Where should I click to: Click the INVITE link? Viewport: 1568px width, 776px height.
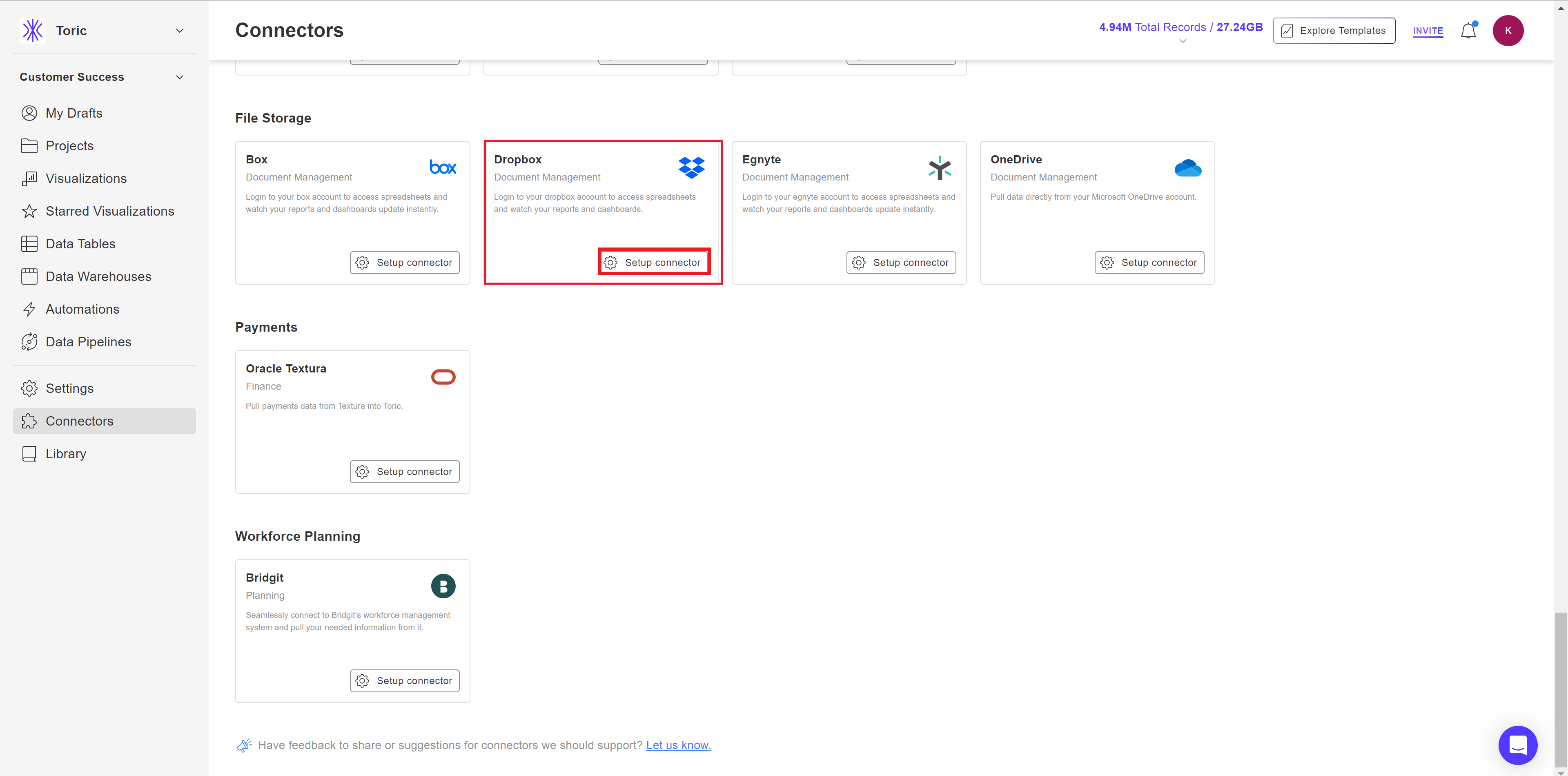pyautogui.click(x=1428, y=31)
